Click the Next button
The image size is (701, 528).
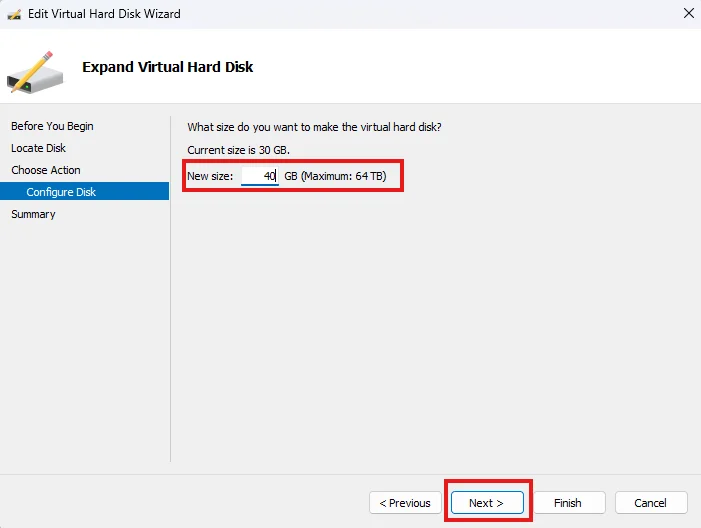coord(487,503)
